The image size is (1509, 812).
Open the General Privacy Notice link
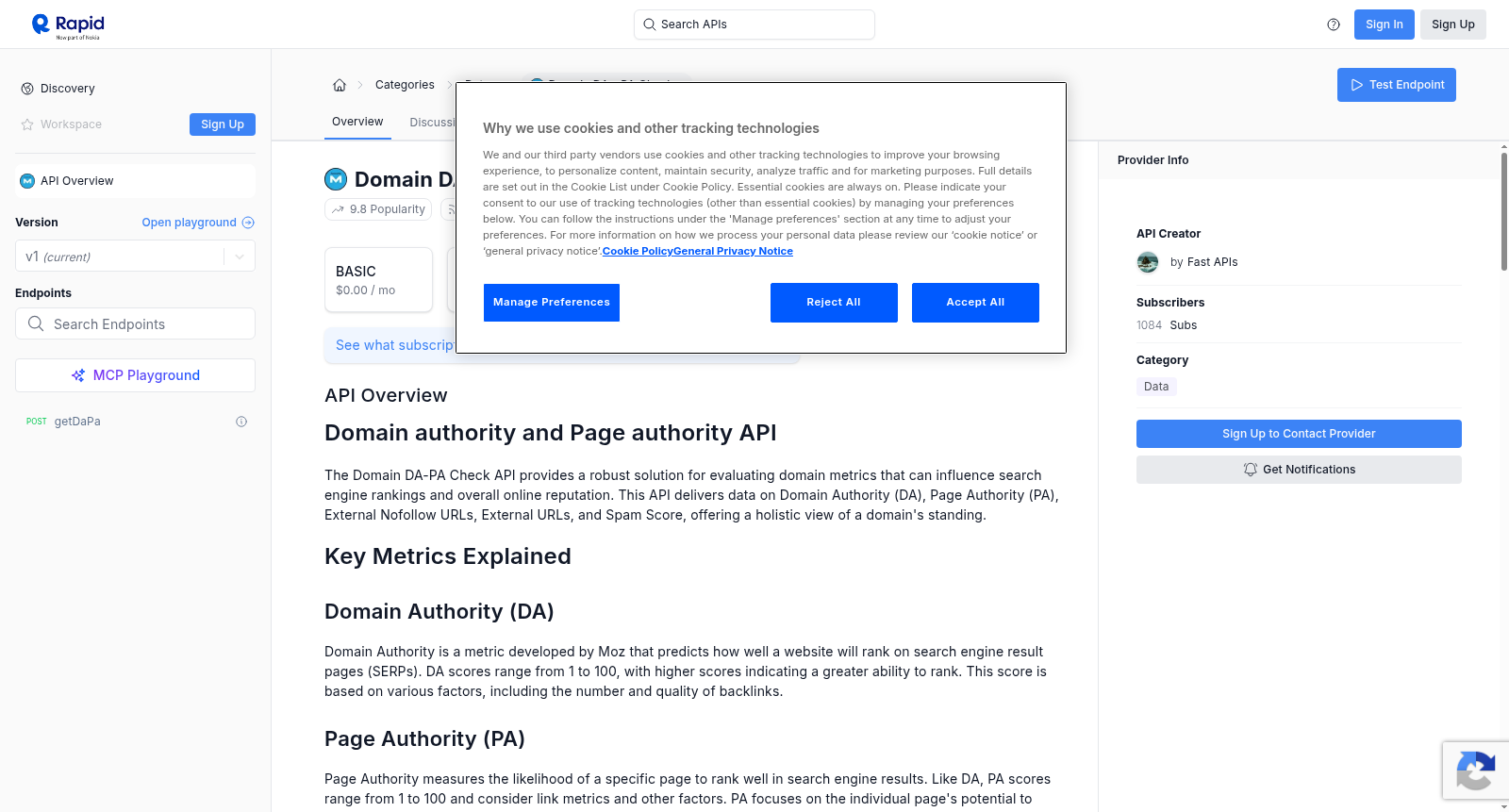click(733, 251)
